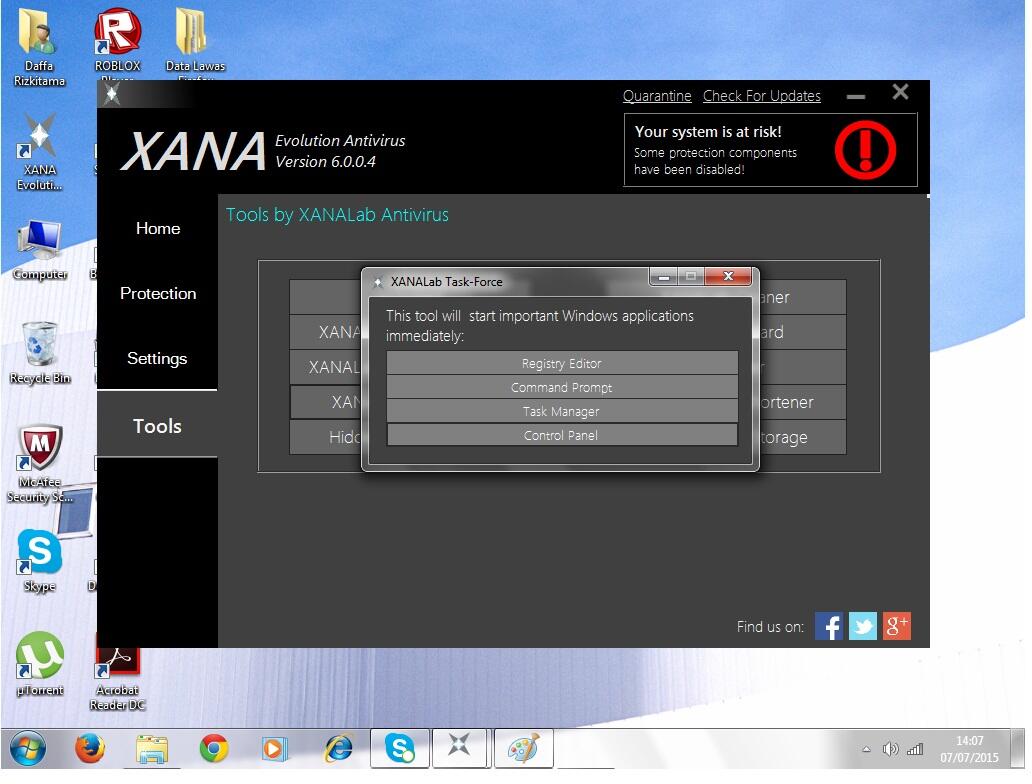
Task: Select XANA Evolution desktop shortcut
Action: pos(39,153)
